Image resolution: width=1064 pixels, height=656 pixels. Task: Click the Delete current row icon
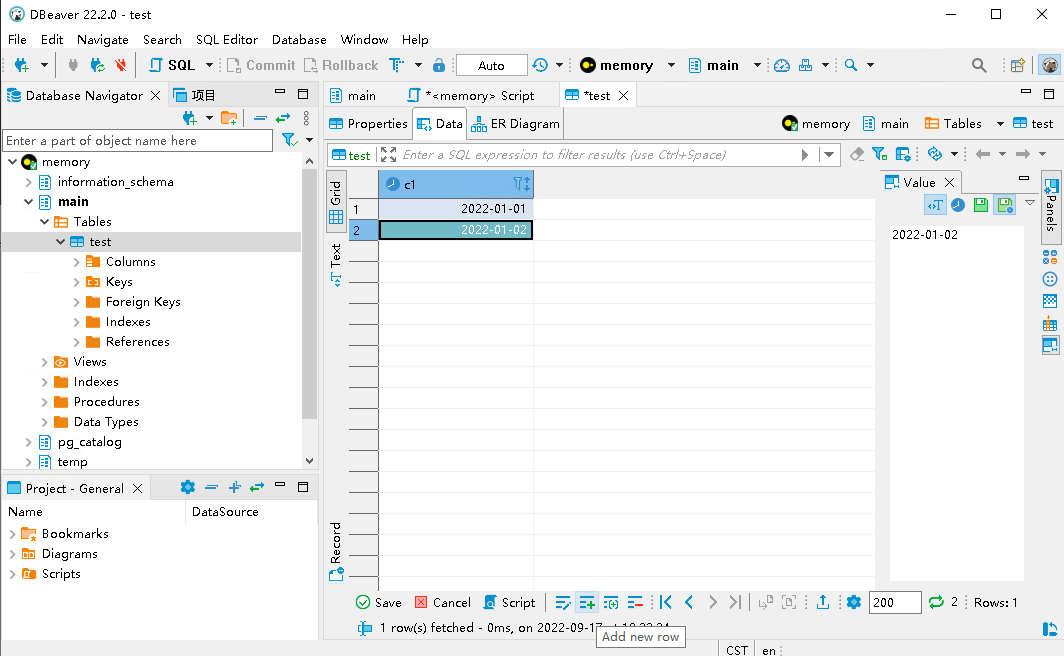tap(635, 602)
